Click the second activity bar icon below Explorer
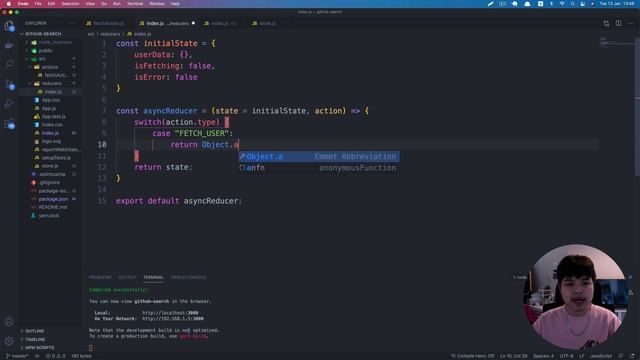The width and height of the screenshot is (640, 360). (9, 45)
